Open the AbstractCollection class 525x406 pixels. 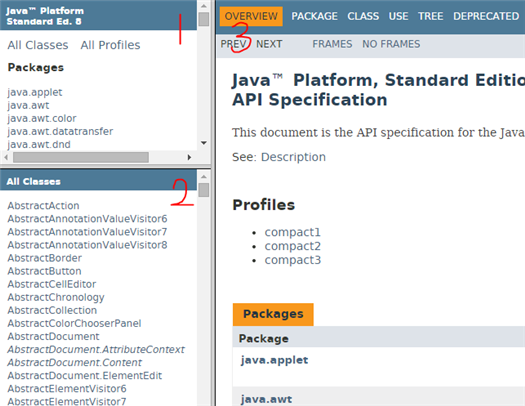(52, 310)
